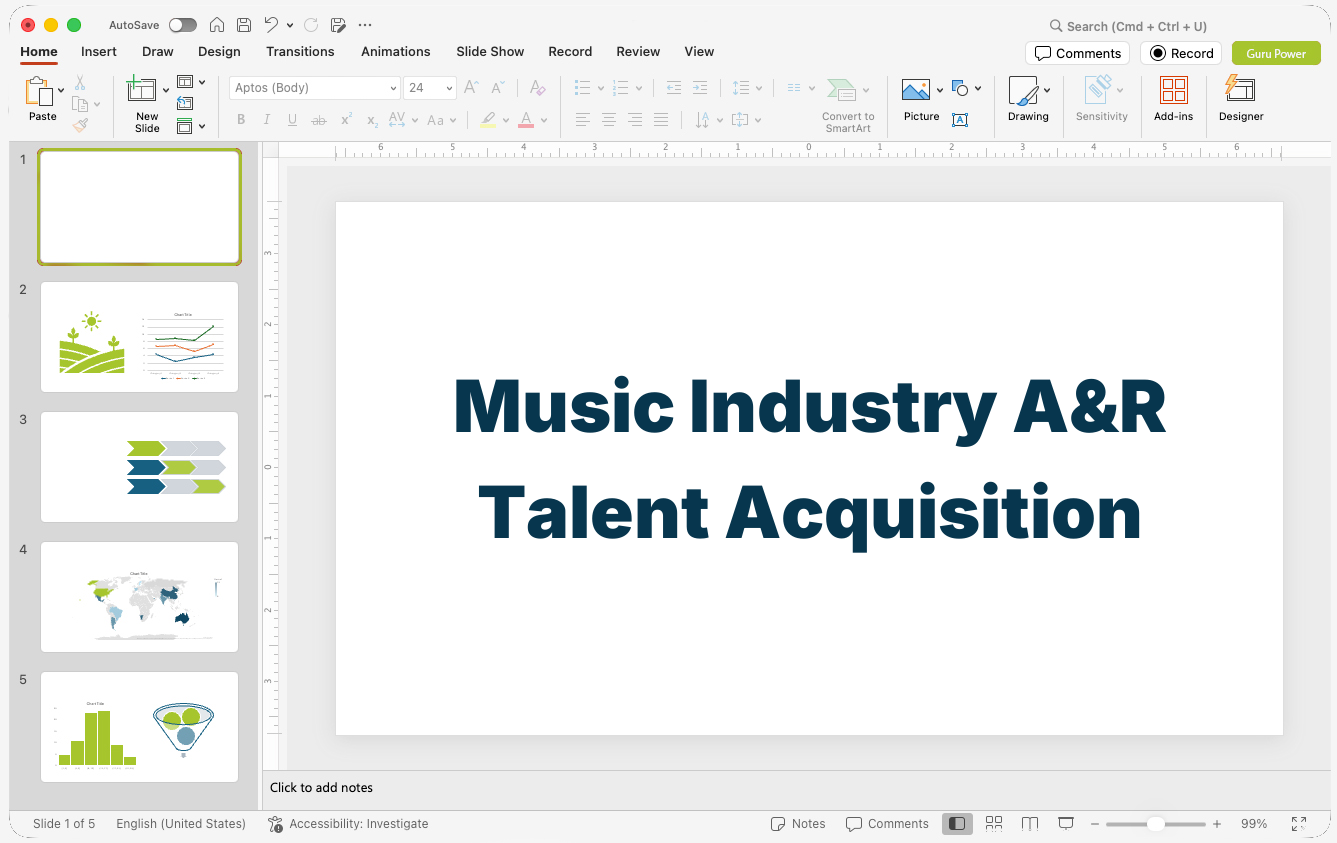The width and height of the screenshot is (1337, 843).
Task: Click the Record button at top right
Action: click(x=1181, y=53)
